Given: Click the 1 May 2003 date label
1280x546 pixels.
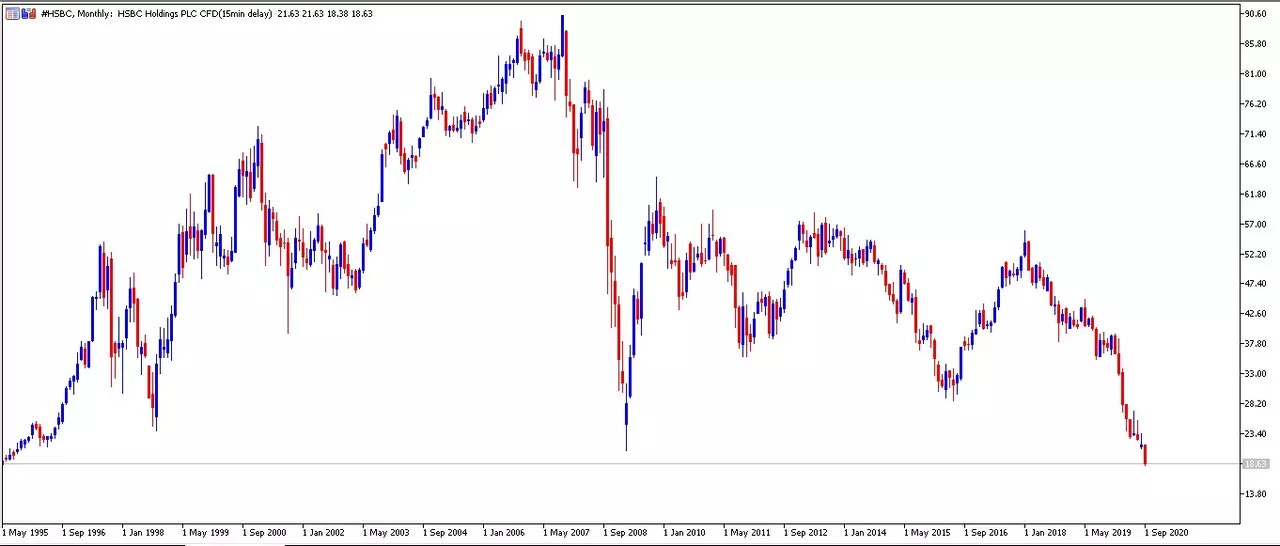Looking at the screenshot, I should [x=386, y=533].
